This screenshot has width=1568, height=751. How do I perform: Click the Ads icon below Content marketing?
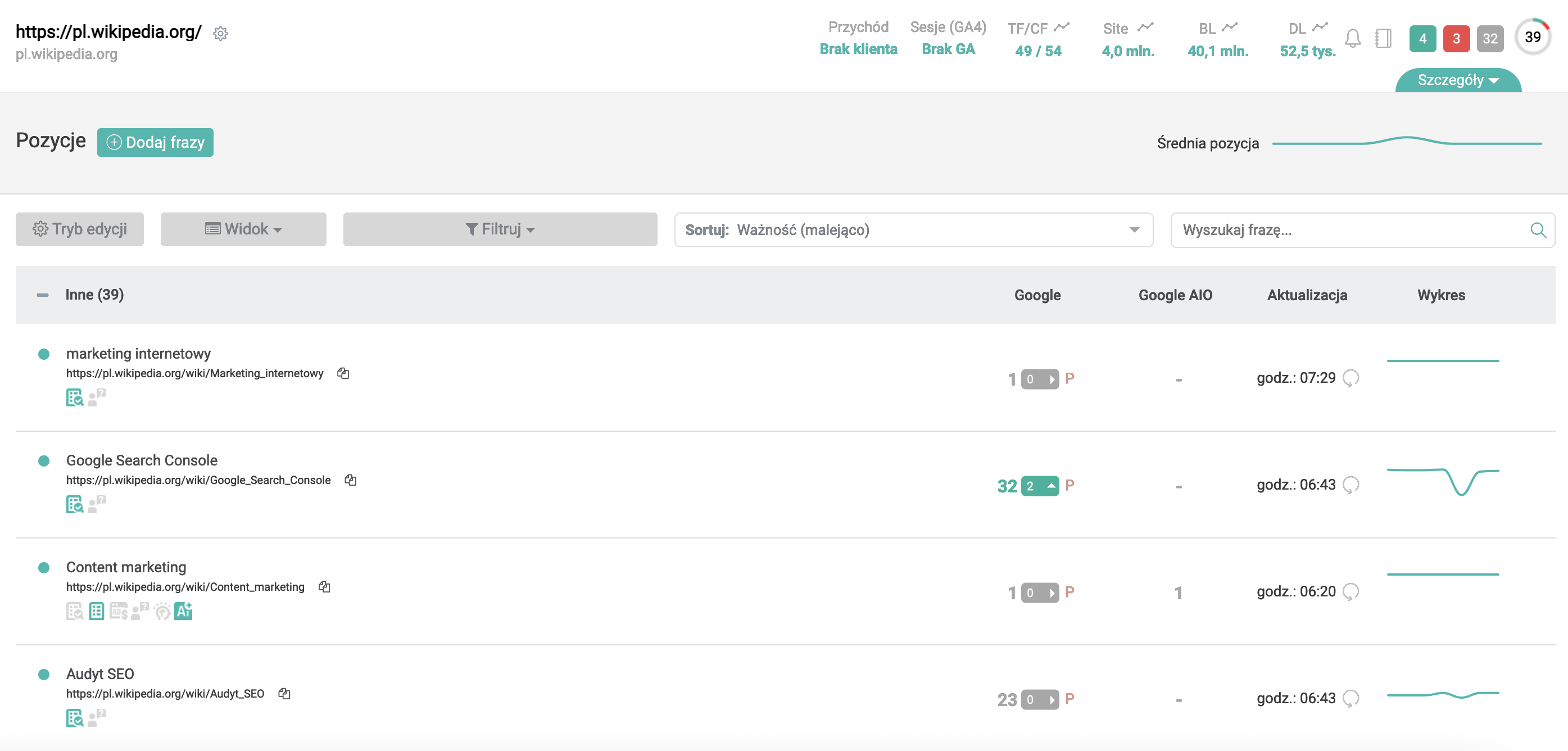[119, 611]
